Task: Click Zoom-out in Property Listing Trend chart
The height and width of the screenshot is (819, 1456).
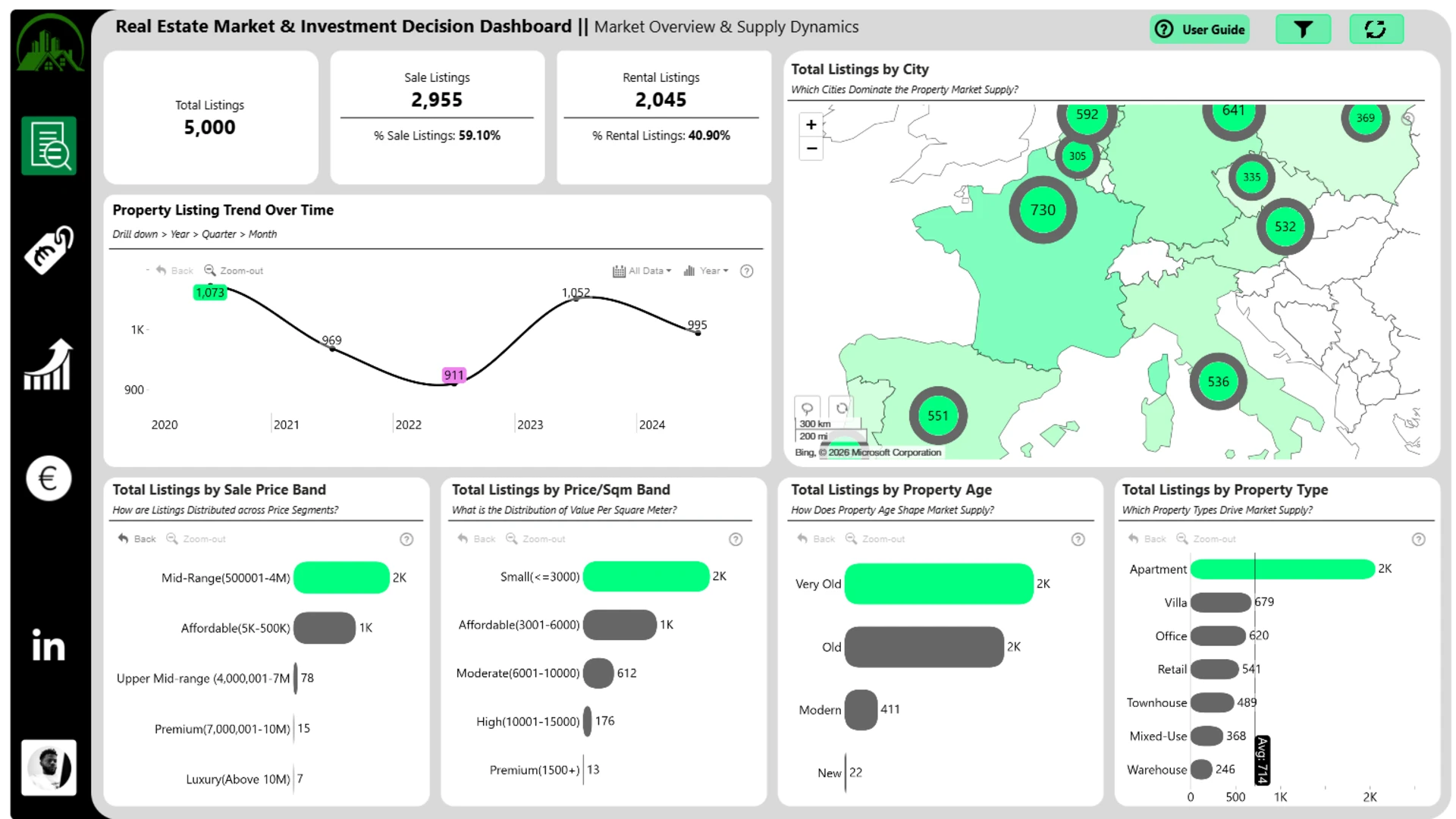Action: [234, 271]
